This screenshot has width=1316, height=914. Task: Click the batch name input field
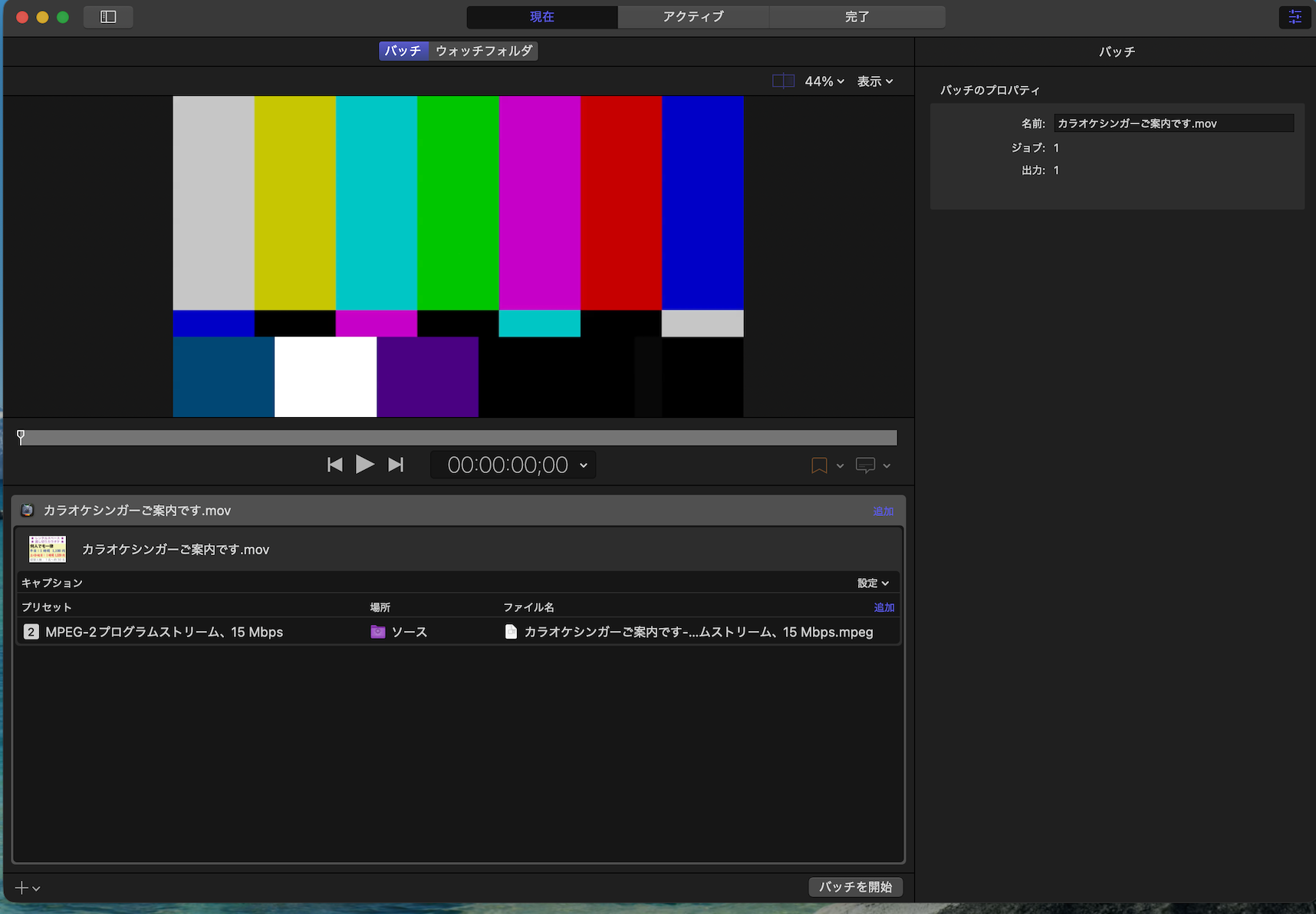tap(1173, 123)
